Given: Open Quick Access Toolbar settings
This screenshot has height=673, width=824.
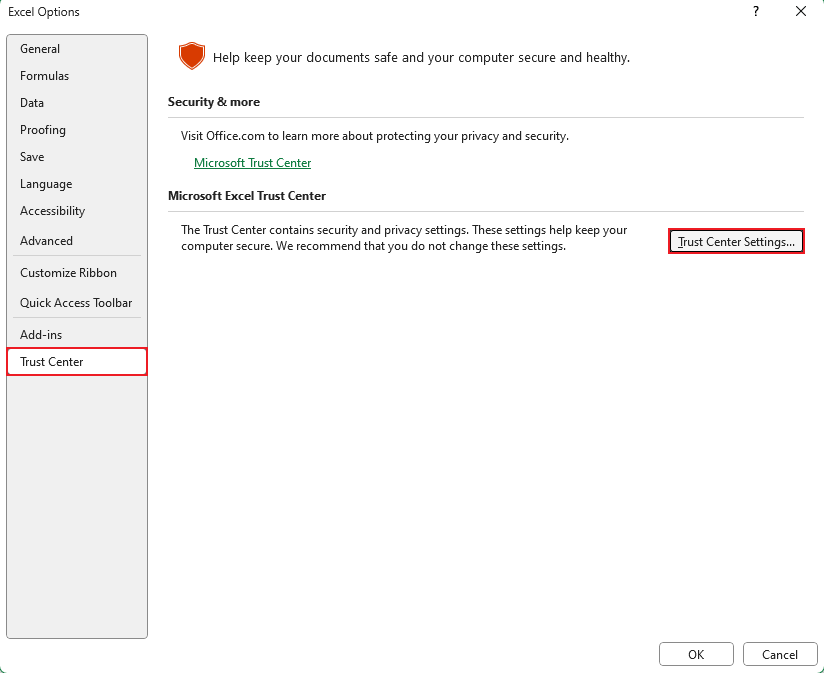Looking at the screenshot, I should pos(77,303).
